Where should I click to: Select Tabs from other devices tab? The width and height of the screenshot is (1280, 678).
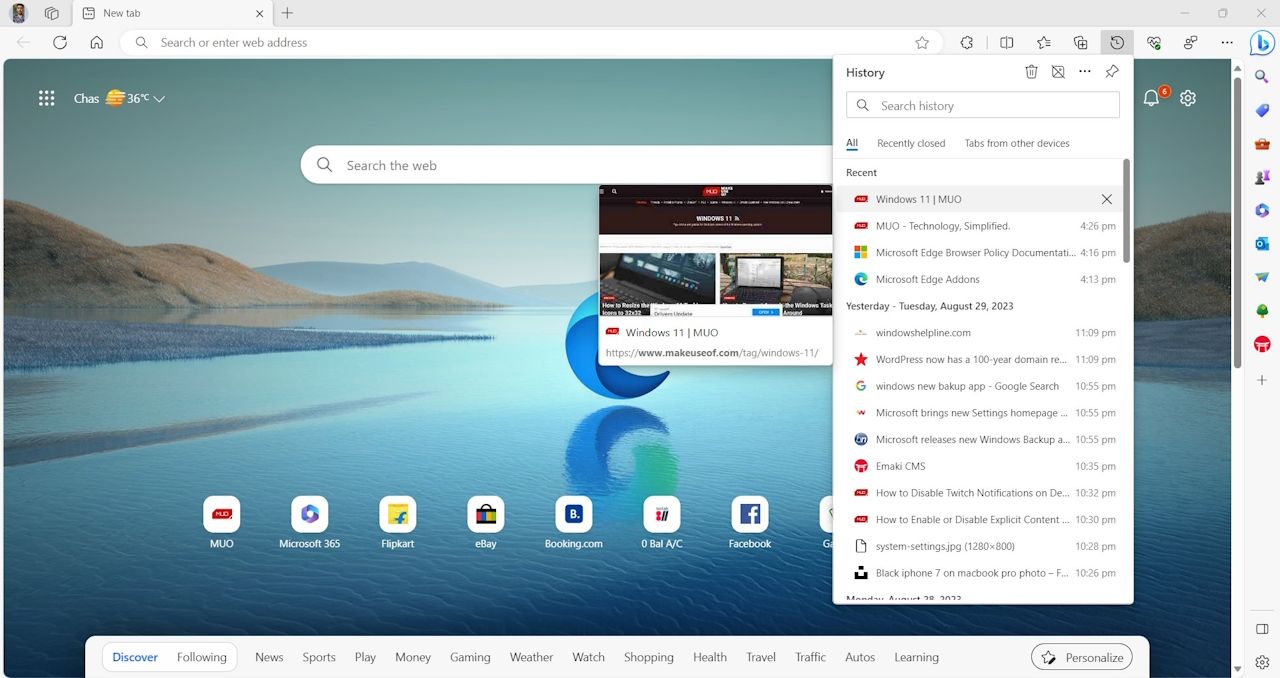click(1016, 143)
